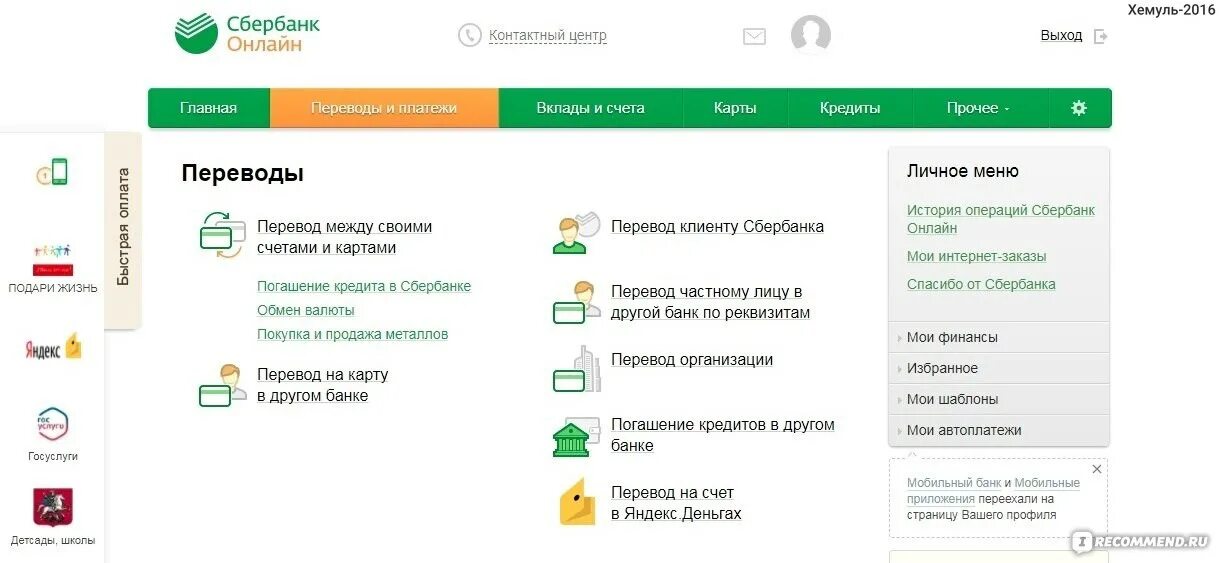The width and height of the screenshot is (1219, 563).
Task: Click the Госуслуги label in sidebar
Action: tap(53, 457)
